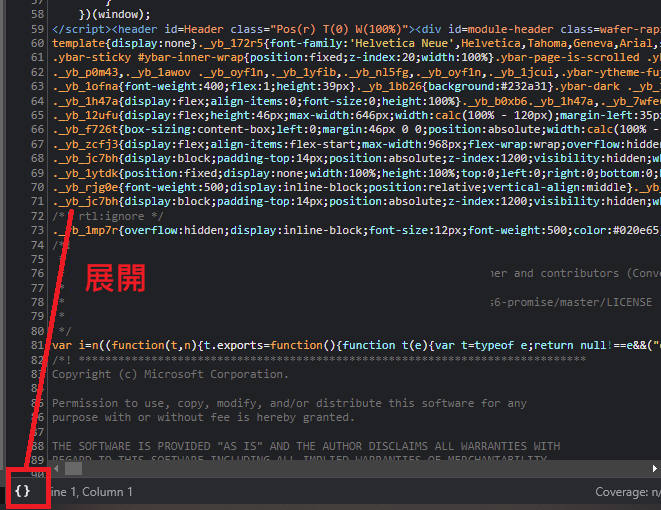Click the "._yb_1ytdk{position:fixed" code line
661x510 pixels.
click(356, 173)
